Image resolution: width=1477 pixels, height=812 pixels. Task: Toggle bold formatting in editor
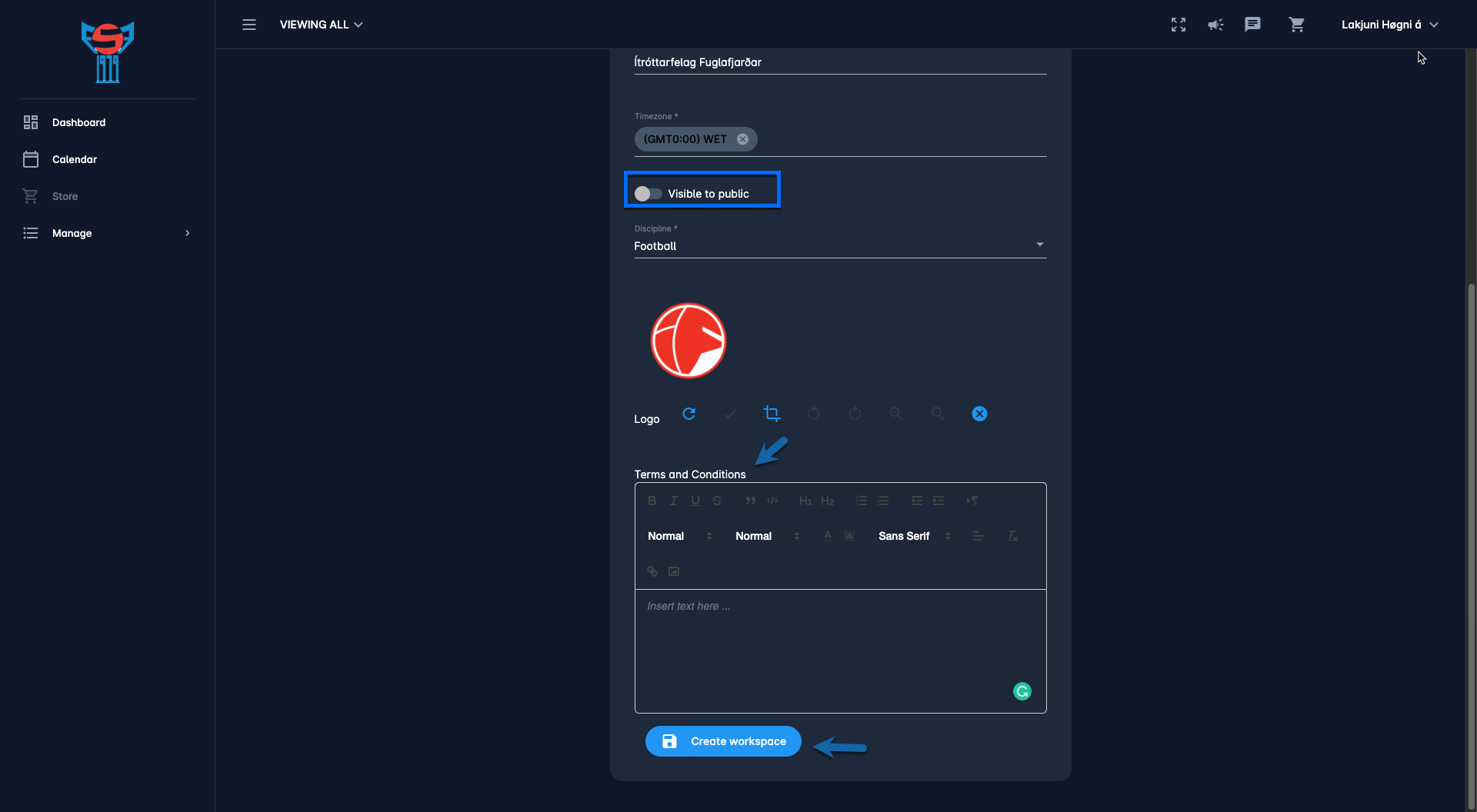click(652, 501)
